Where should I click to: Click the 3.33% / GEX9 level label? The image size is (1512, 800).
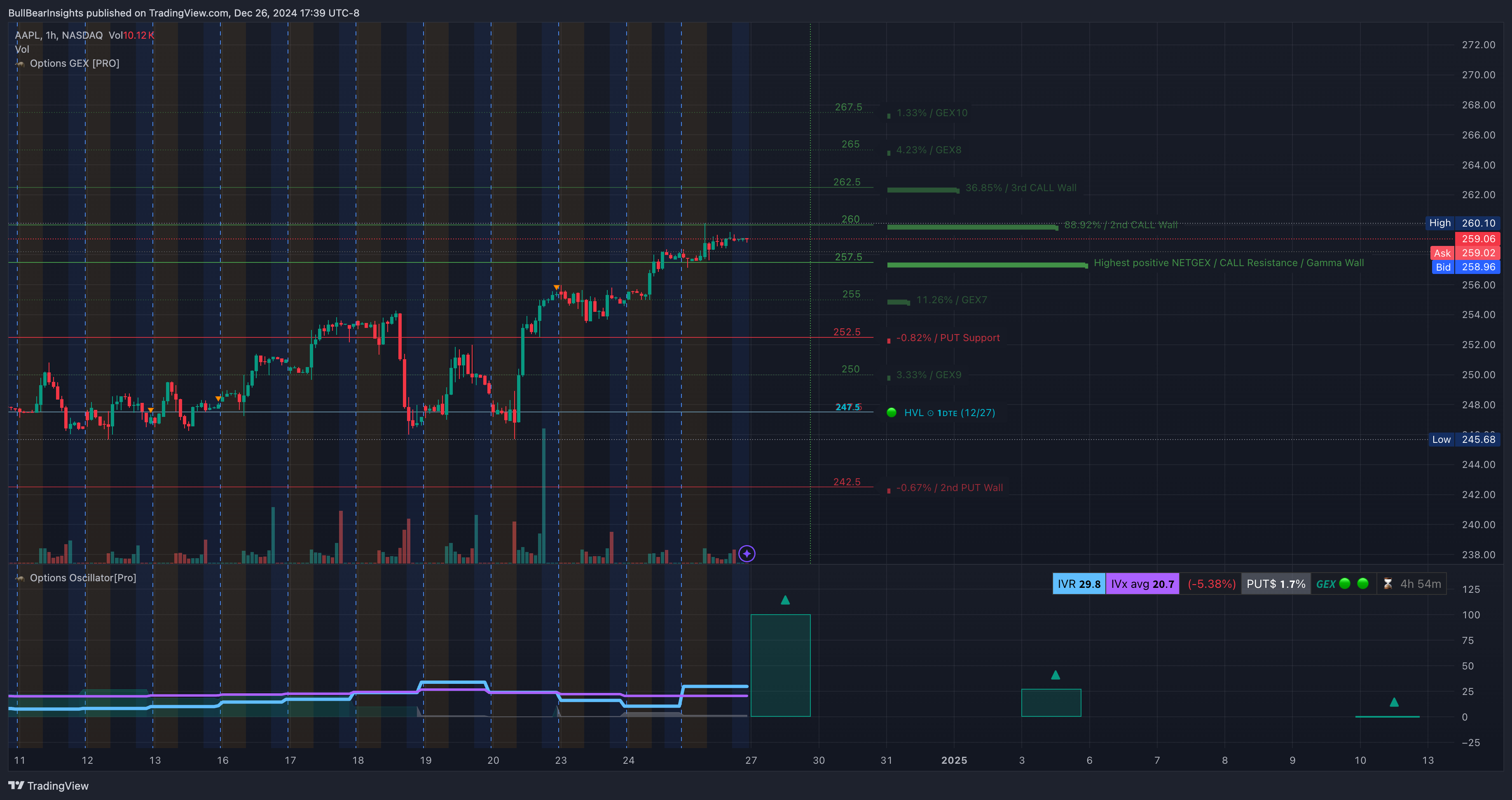tap(929, 375)
